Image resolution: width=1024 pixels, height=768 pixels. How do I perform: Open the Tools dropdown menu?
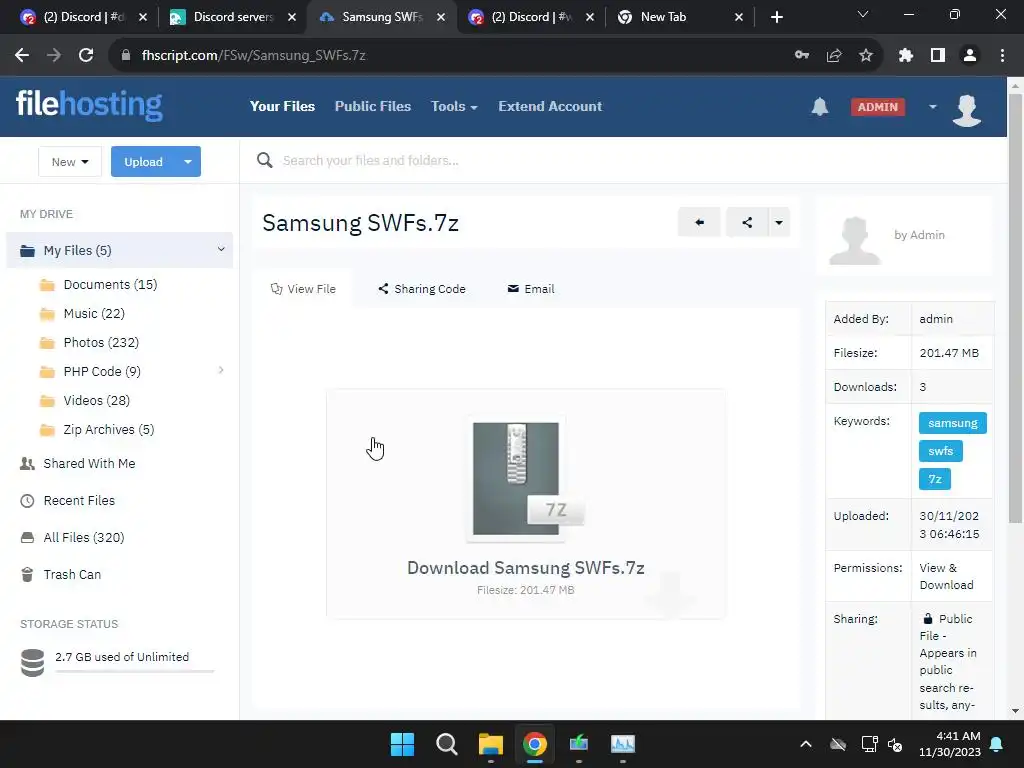click(x=454, y=106)
